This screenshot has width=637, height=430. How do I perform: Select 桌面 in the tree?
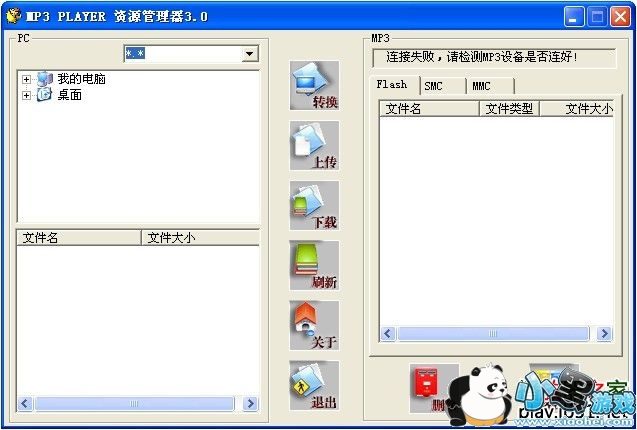point(69,95)
